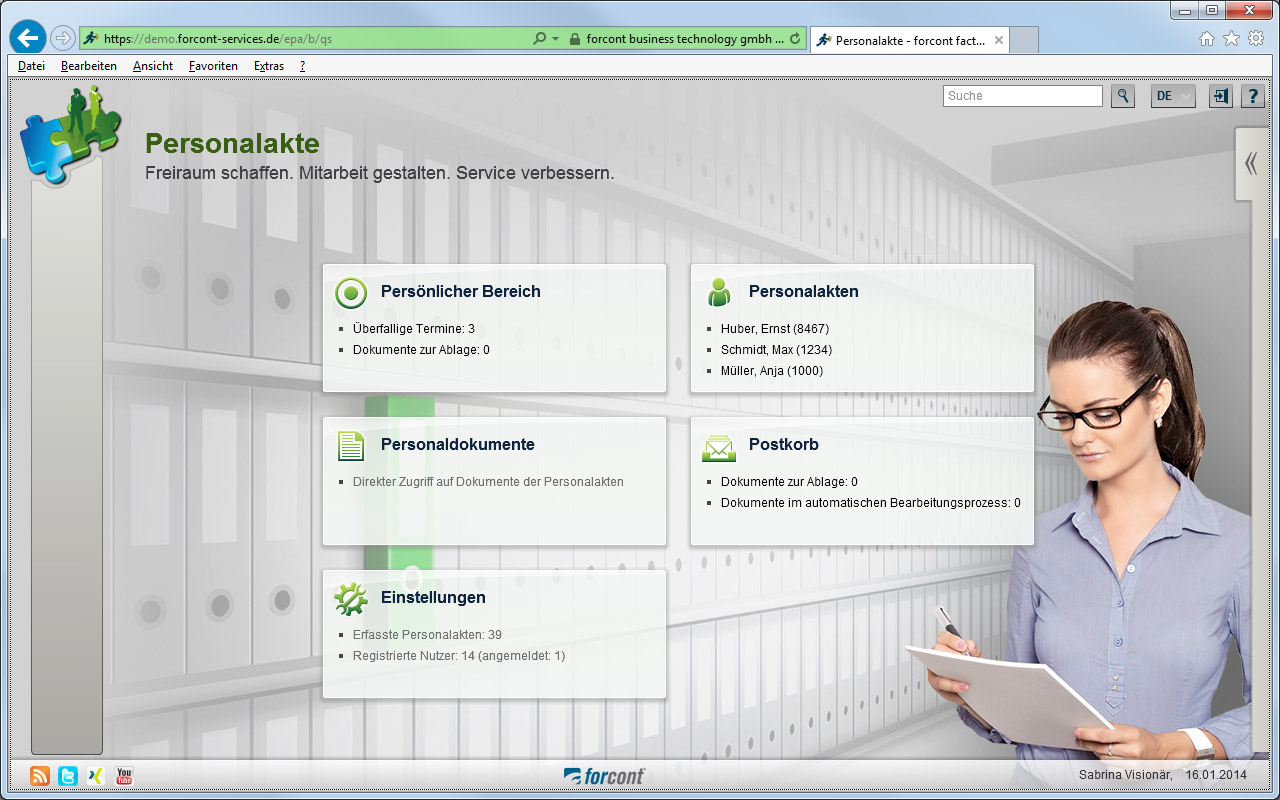Screen dimensions: 1280x800
Task: Open the Extras menu
Action: pos(269,66)
